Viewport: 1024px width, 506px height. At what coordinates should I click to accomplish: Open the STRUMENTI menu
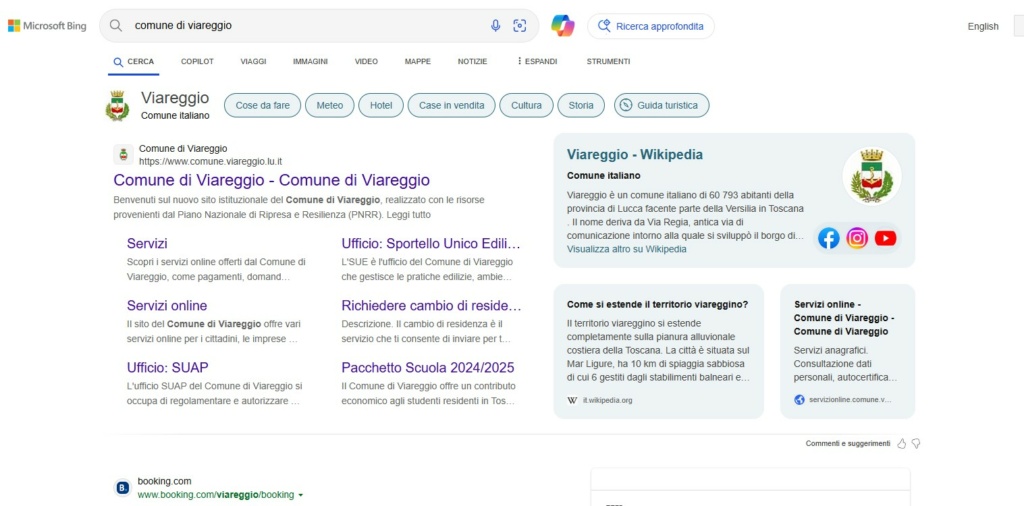[x=608, y=61]
